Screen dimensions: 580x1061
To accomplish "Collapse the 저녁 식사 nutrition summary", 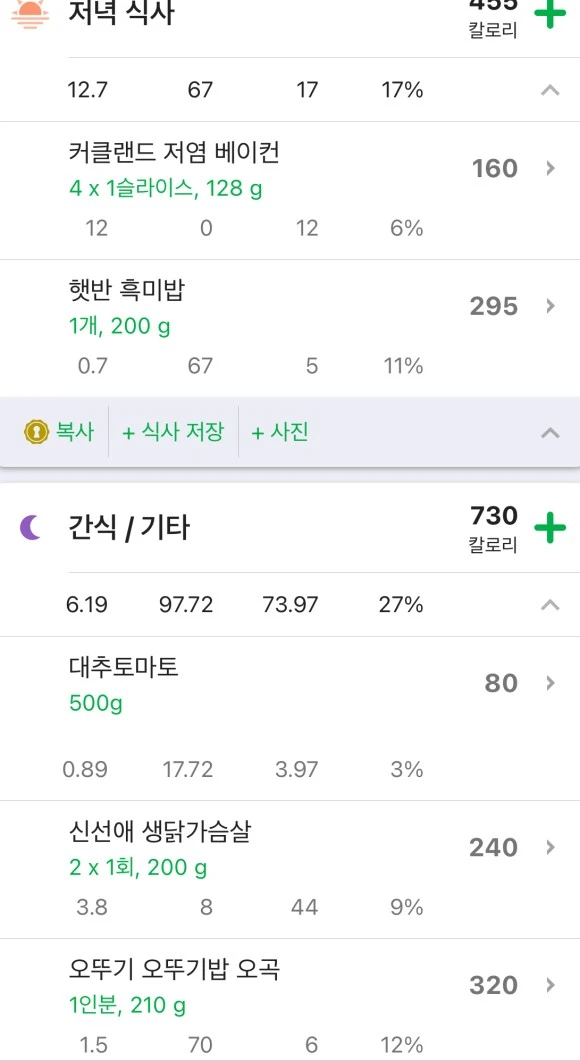I will [x=549, y=89].
